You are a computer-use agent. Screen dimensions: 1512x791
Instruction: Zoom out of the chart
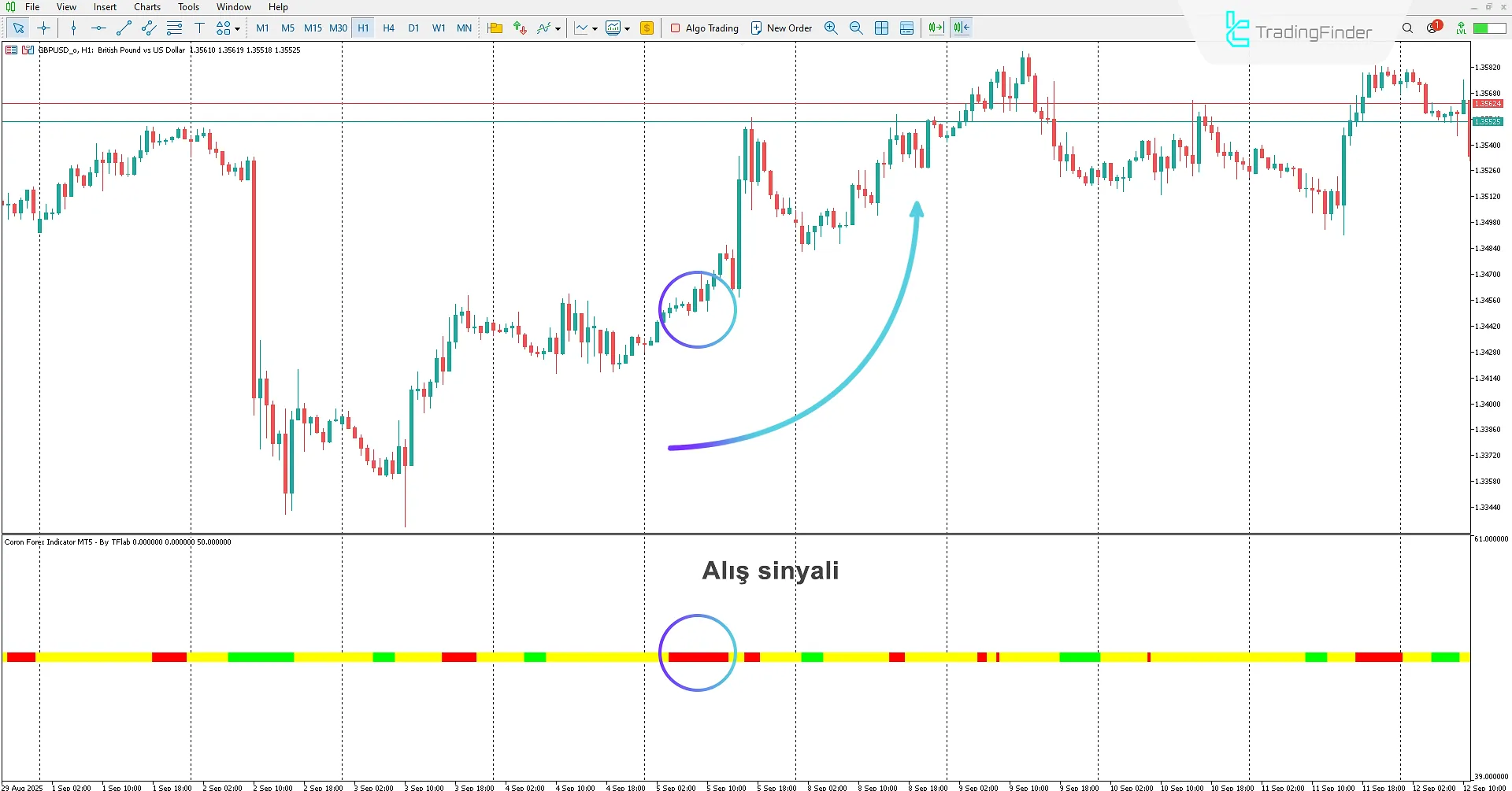[856, 28]
